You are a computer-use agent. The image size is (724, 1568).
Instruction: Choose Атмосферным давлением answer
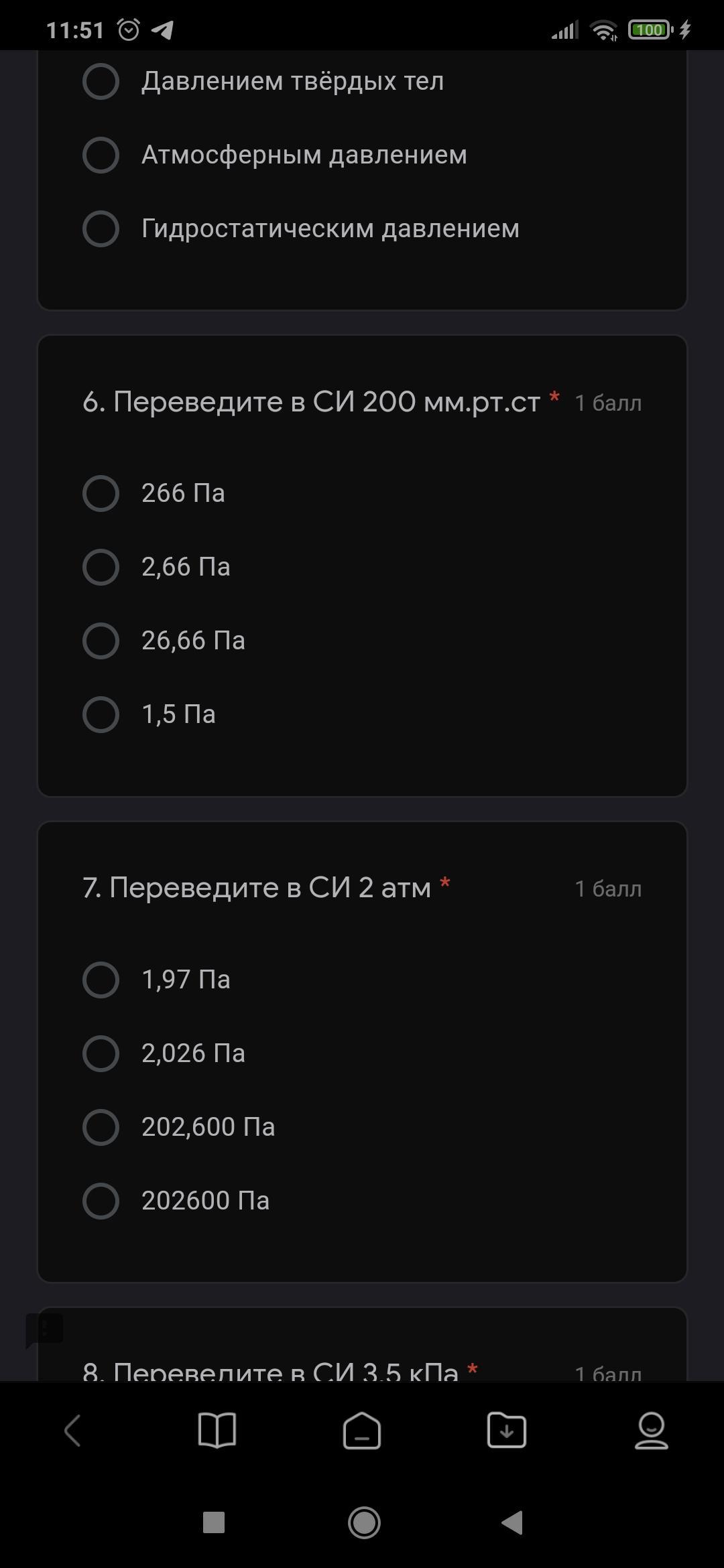[101, 155]
